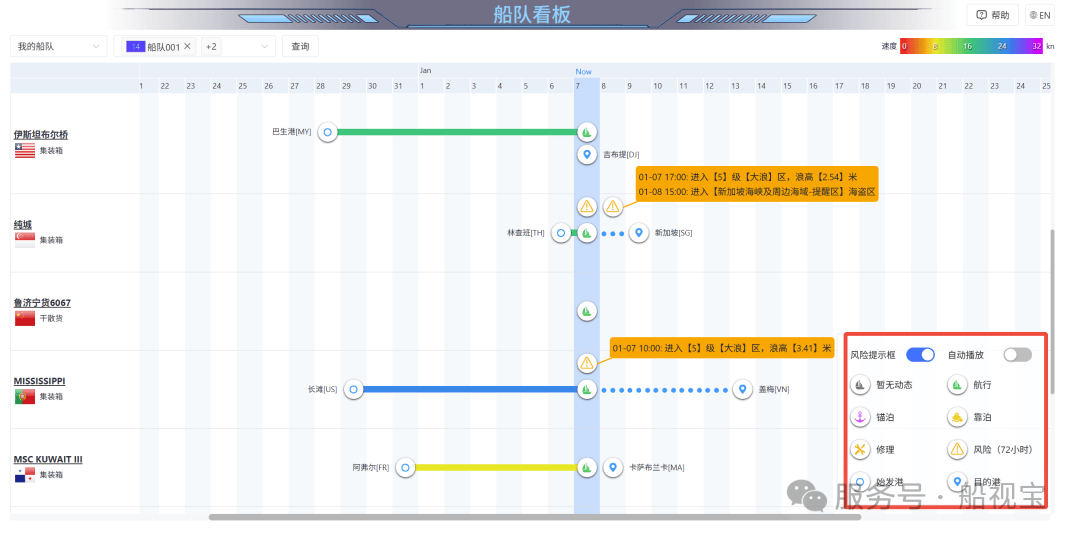Click the horizontal timeline scrollbar
The image size is (1080, 539).
pos(520,517)
